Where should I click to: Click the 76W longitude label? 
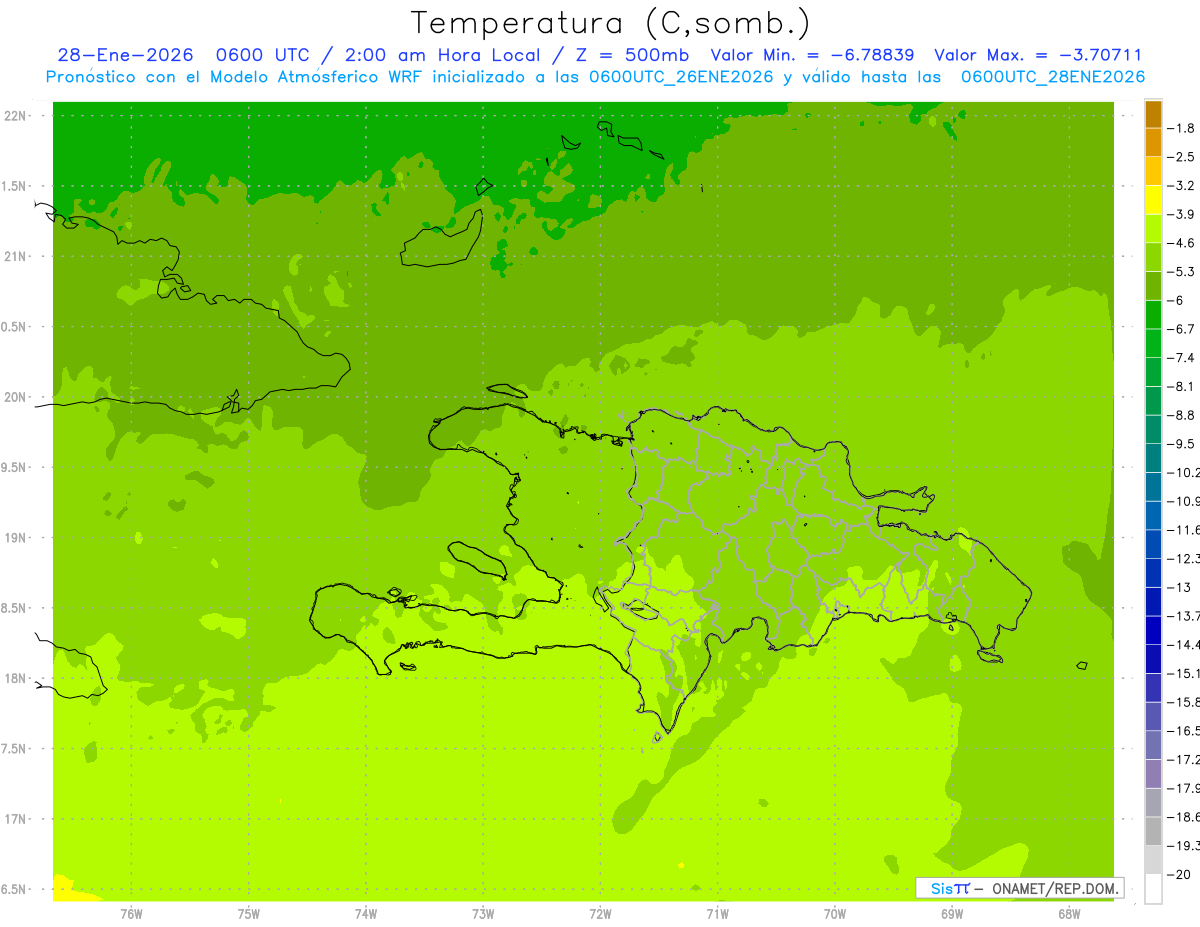pyautogui.click(x=131, y=914)
